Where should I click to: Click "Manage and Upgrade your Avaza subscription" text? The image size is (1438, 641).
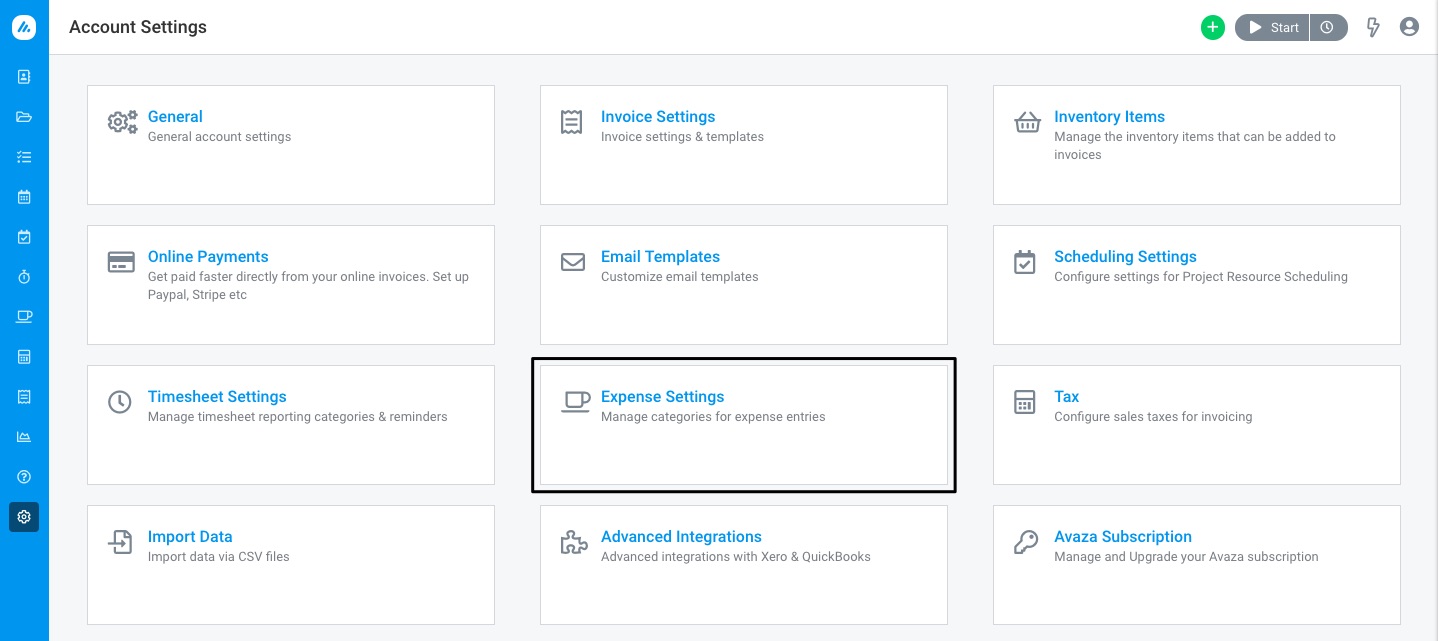point(1186,557)
